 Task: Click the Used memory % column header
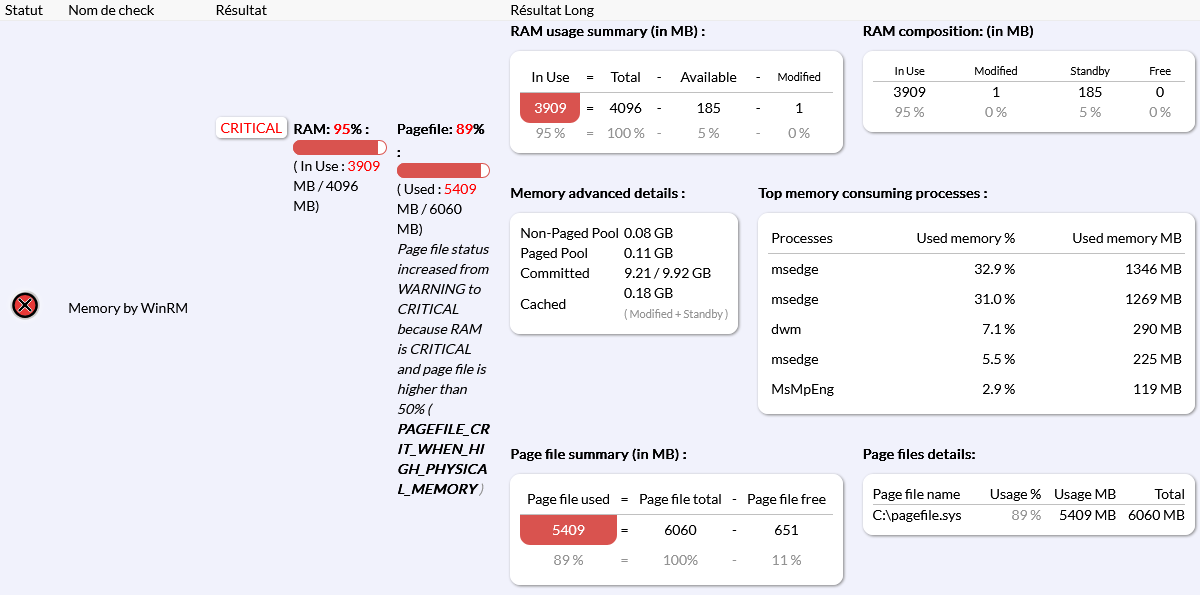[x=965, y=238]
